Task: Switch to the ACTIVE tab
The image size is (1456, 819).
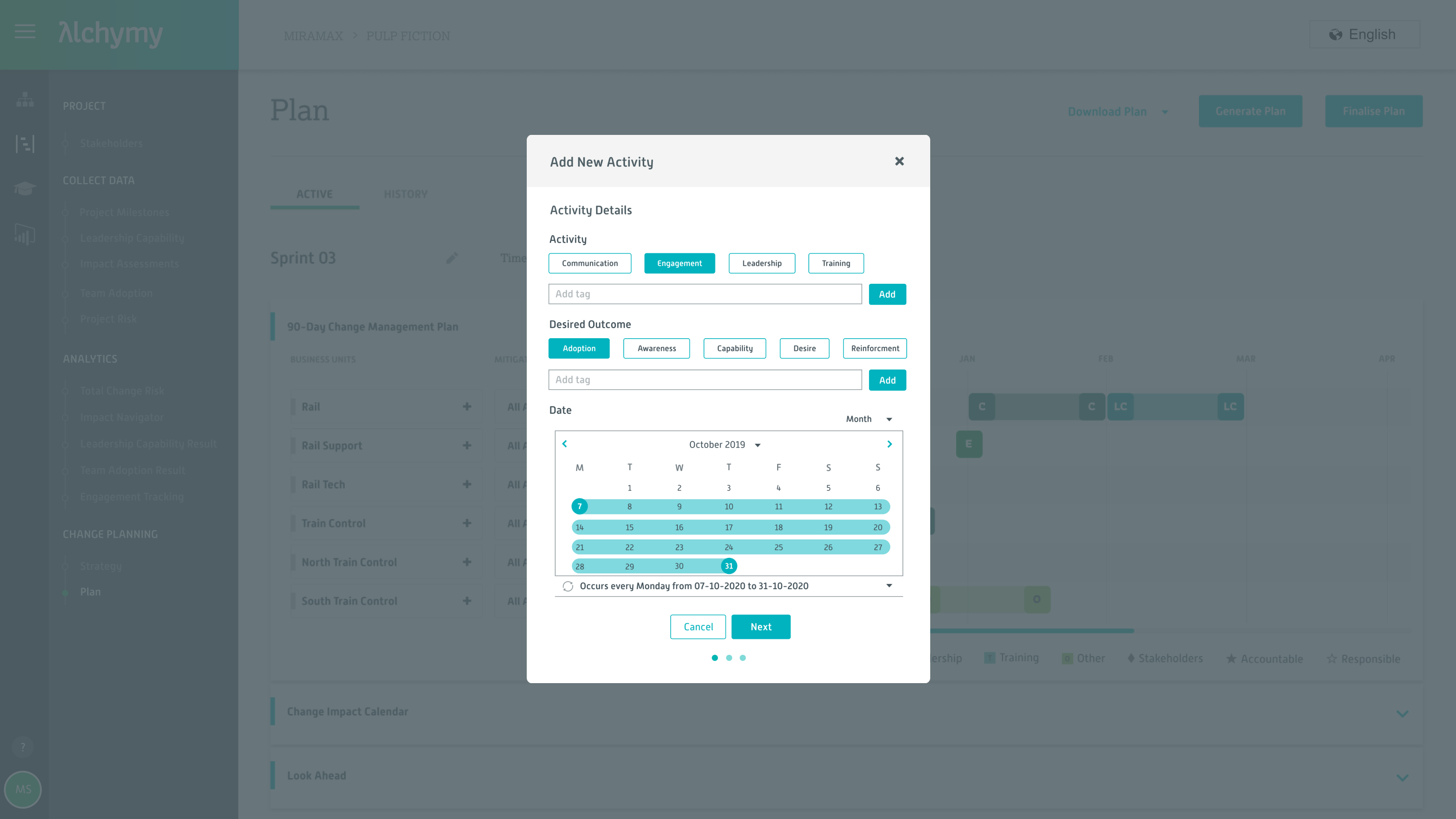Action: [x=314, y=194]
